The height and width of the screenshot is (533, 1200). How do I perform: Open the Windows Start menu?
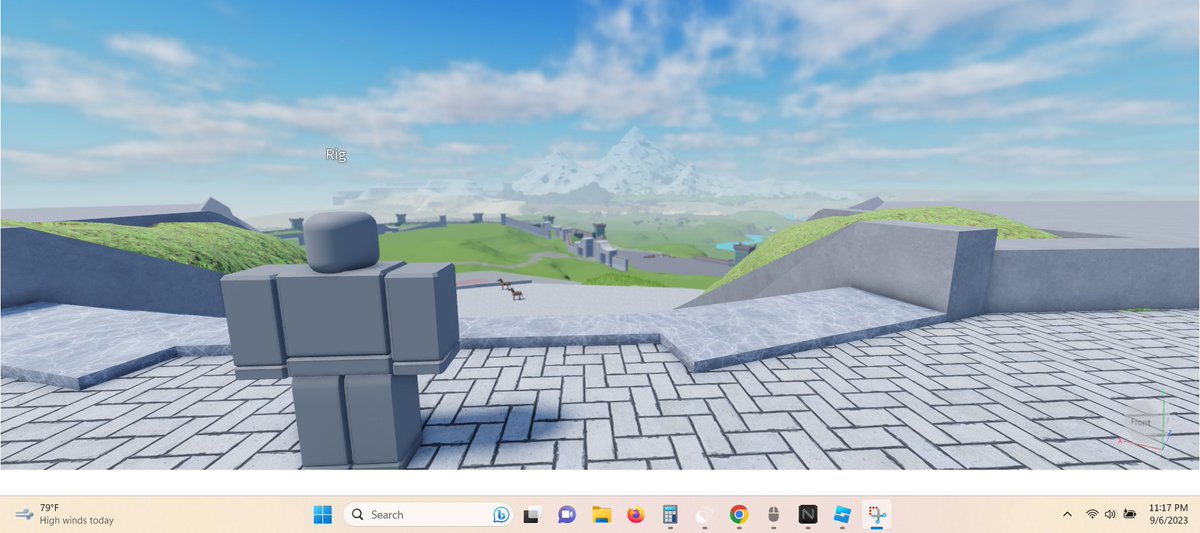pos(323,514)
